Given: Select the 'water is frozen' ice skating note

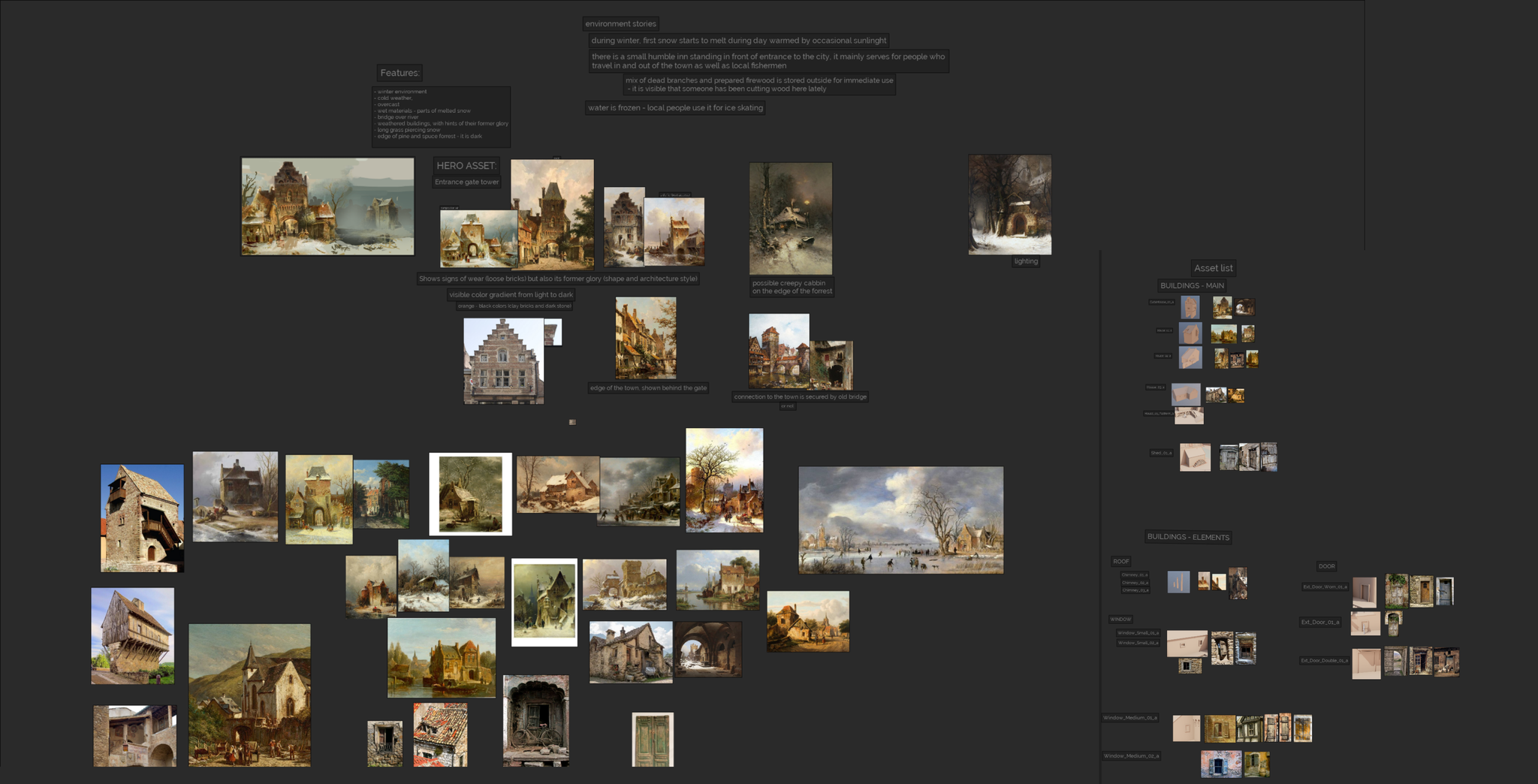Looking at the screenshot, I should point(675,108).
